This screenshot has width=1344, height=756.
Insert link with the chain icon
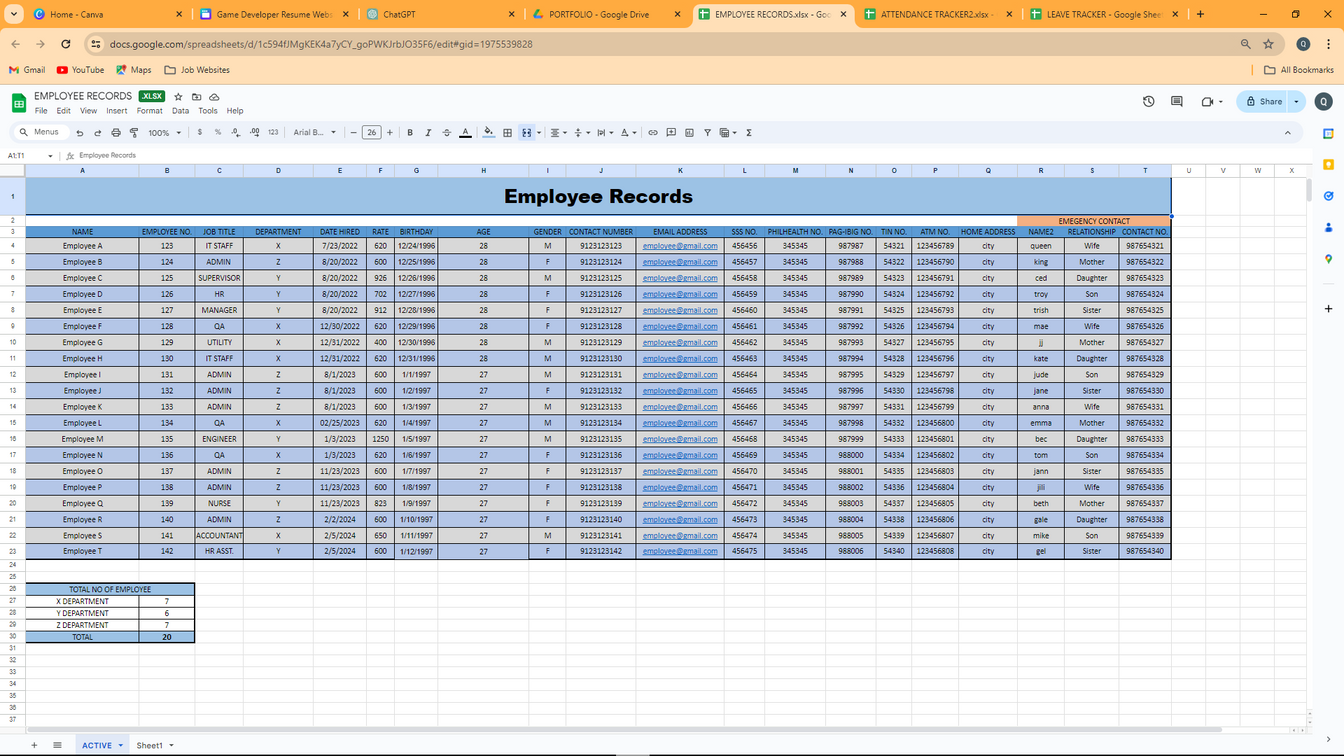point(653,133)
